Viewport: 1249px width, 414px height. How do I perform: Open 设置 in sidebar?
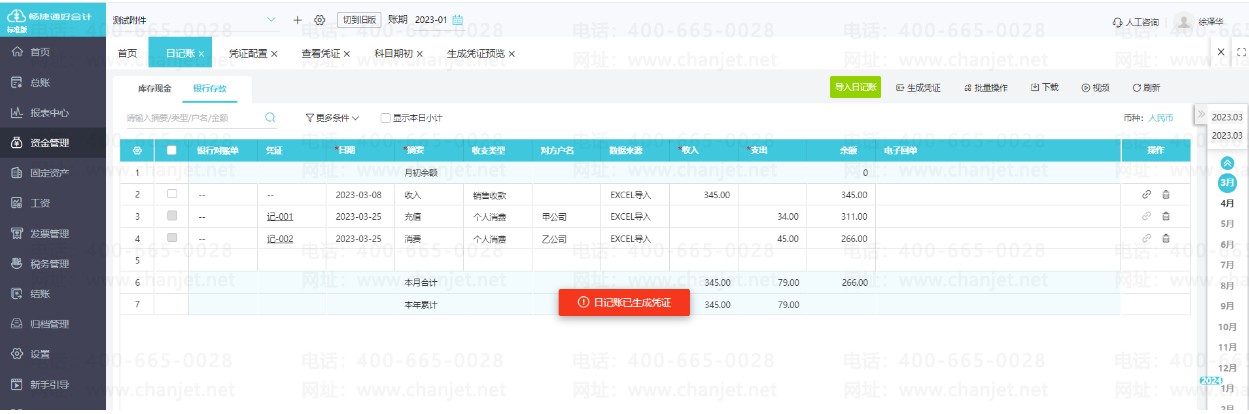53,354
